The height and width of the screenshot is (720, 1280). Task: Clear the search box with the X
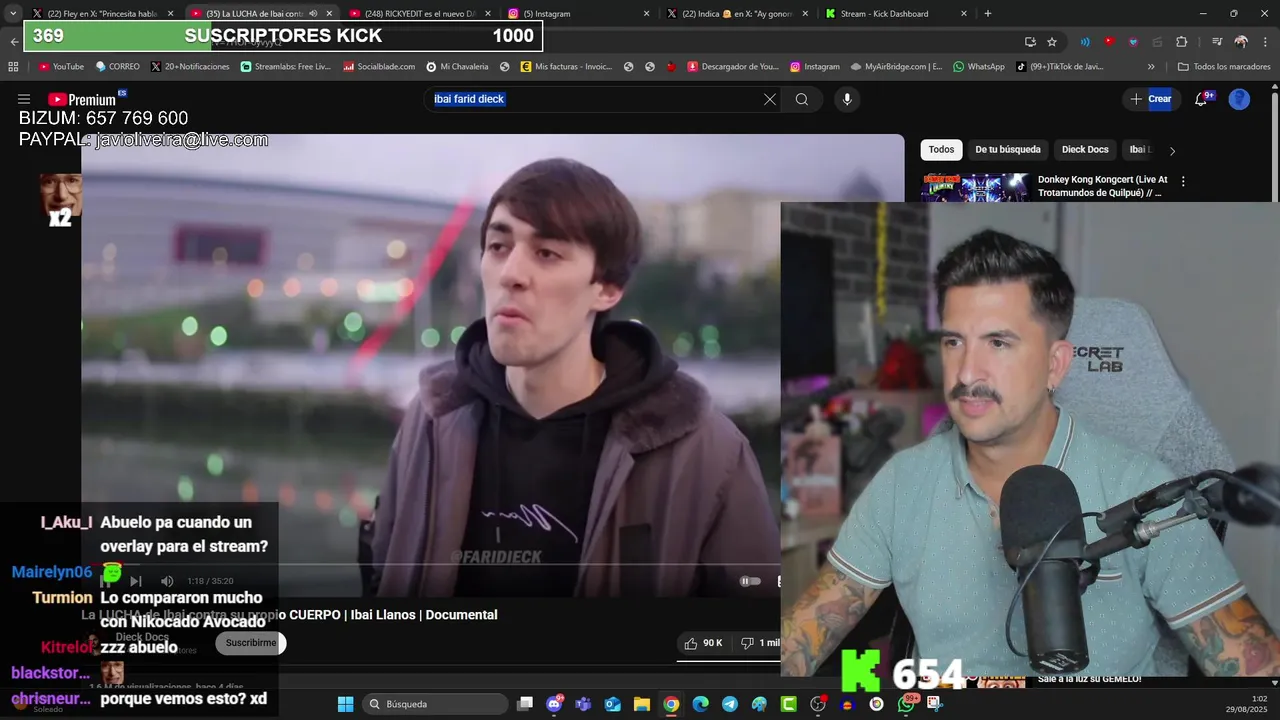click(770, 99)
